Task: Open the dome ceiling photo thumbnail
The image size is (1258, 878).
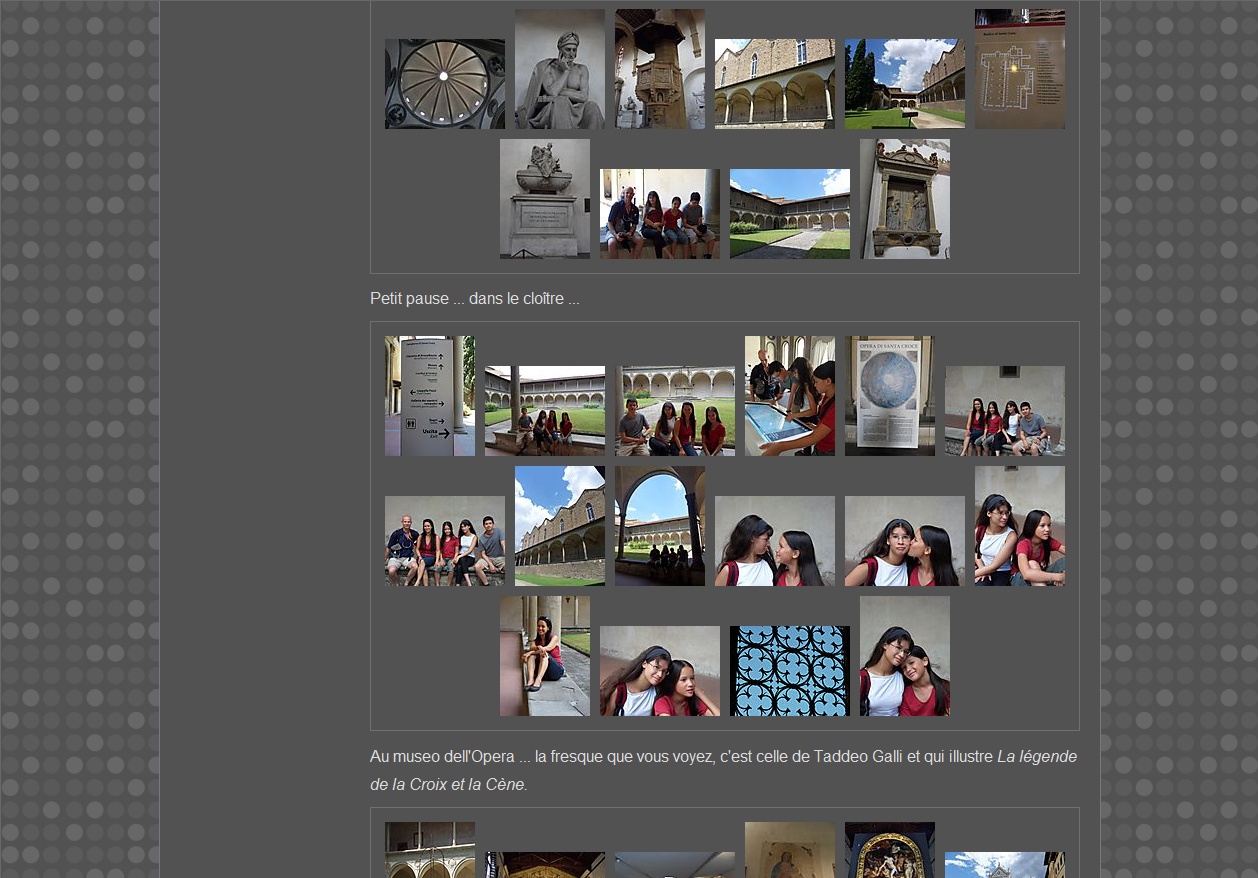Action: [444, 84]
